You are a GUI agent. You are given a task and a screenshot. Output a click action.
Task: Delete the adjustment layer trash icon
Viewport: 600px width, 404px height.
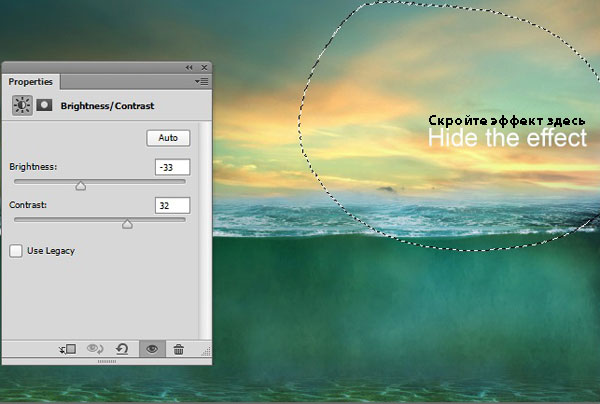tap(179, 349)
